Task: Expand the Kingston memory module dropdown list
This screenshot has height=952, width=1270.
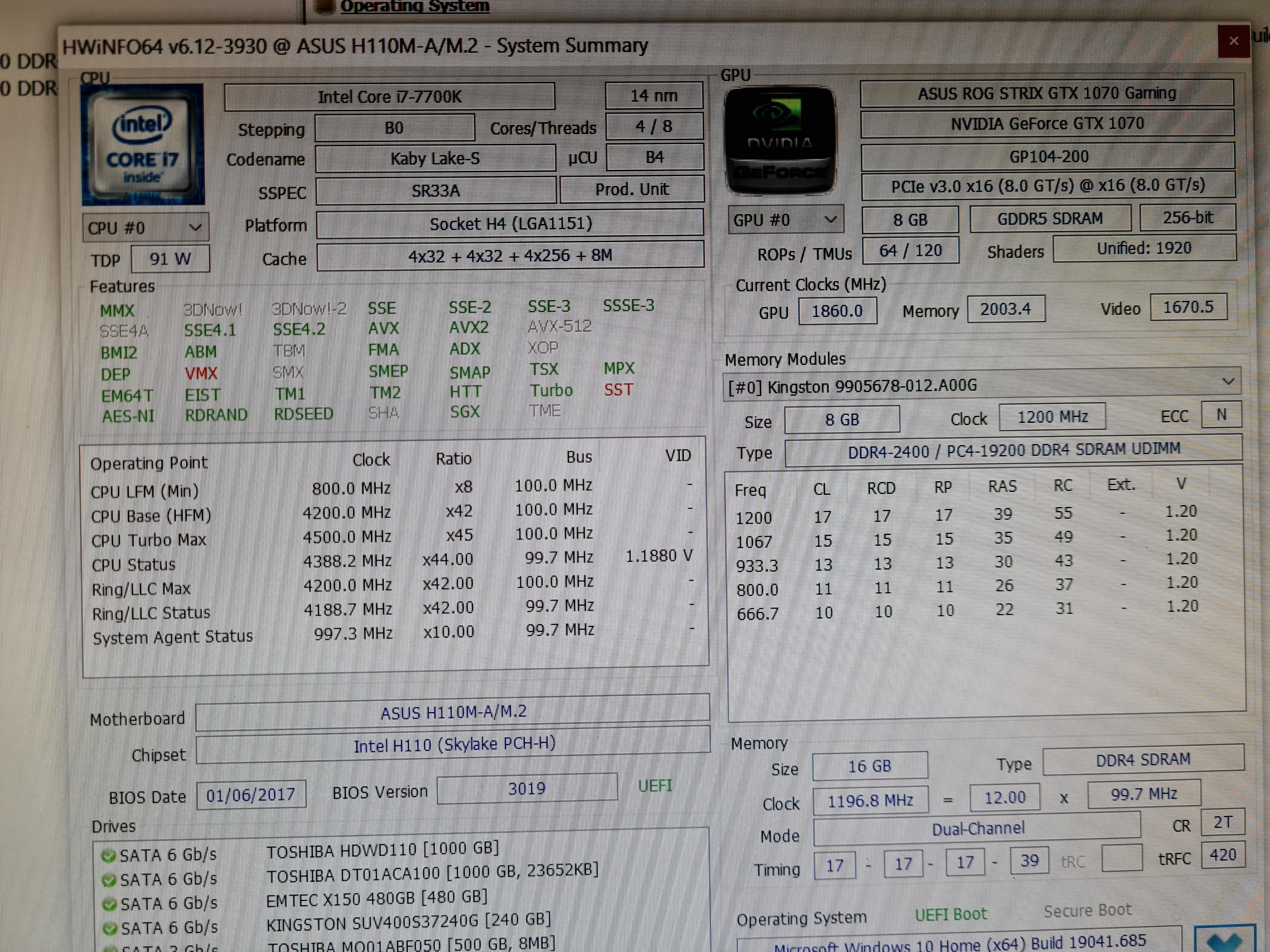Action: (x=1228, y=382)
